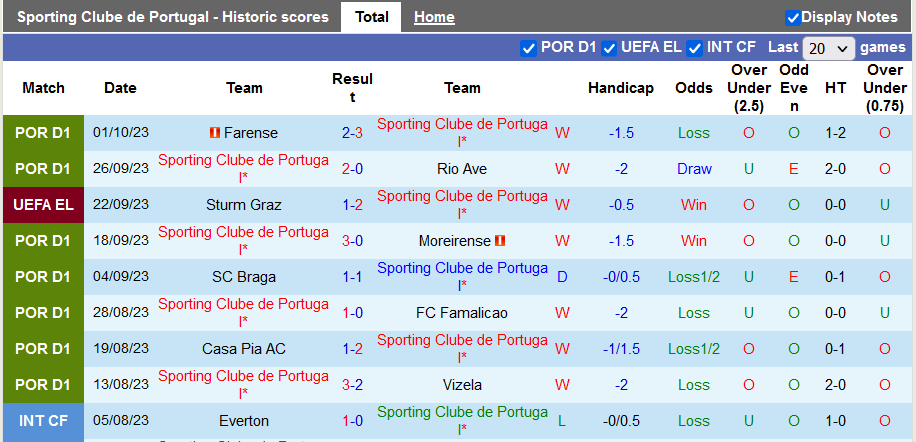
Task: Click the red card icon beside Moreirense
Action: [501, 241]
